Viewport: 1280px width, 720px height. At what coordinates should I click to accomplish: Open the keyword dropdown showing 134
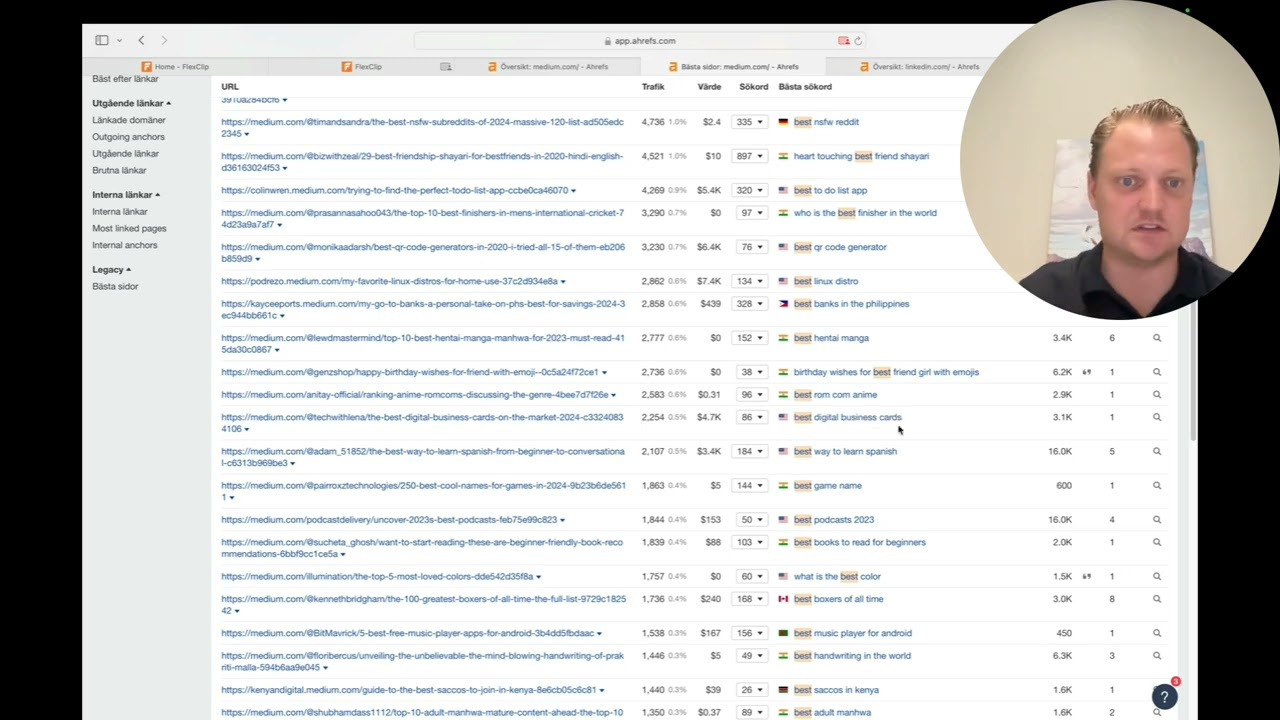[x=748, y=281]
